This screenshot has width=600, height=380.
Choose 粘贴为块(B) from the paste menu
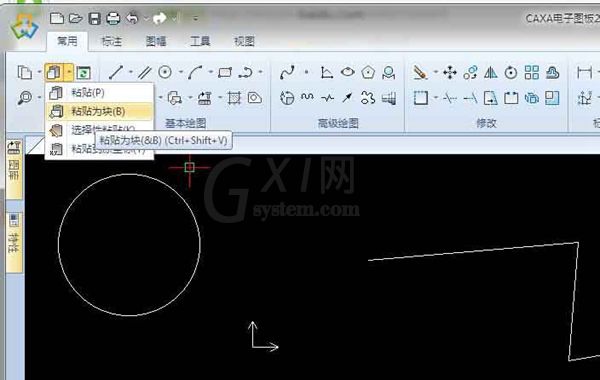click(99, 111)
